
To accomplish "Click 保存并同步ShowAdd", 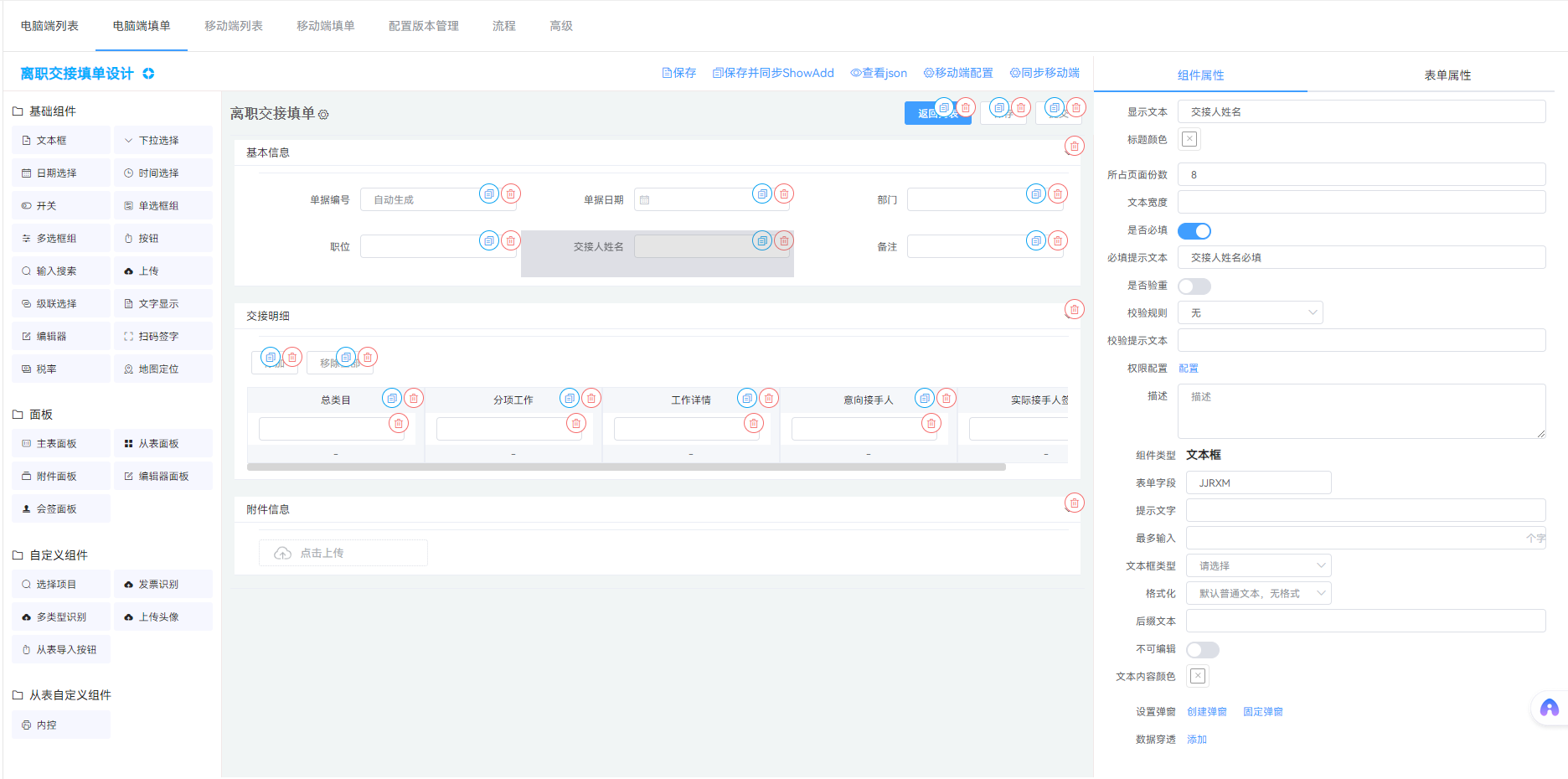I will tap(773, 73).
